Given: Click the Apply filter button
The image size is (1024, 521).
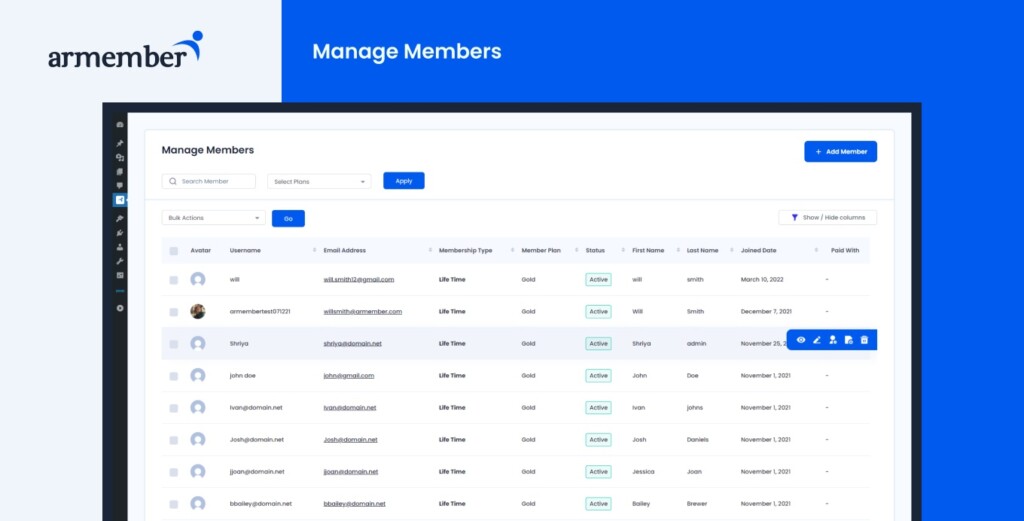Looking at the screenshot, I should 404,181.
